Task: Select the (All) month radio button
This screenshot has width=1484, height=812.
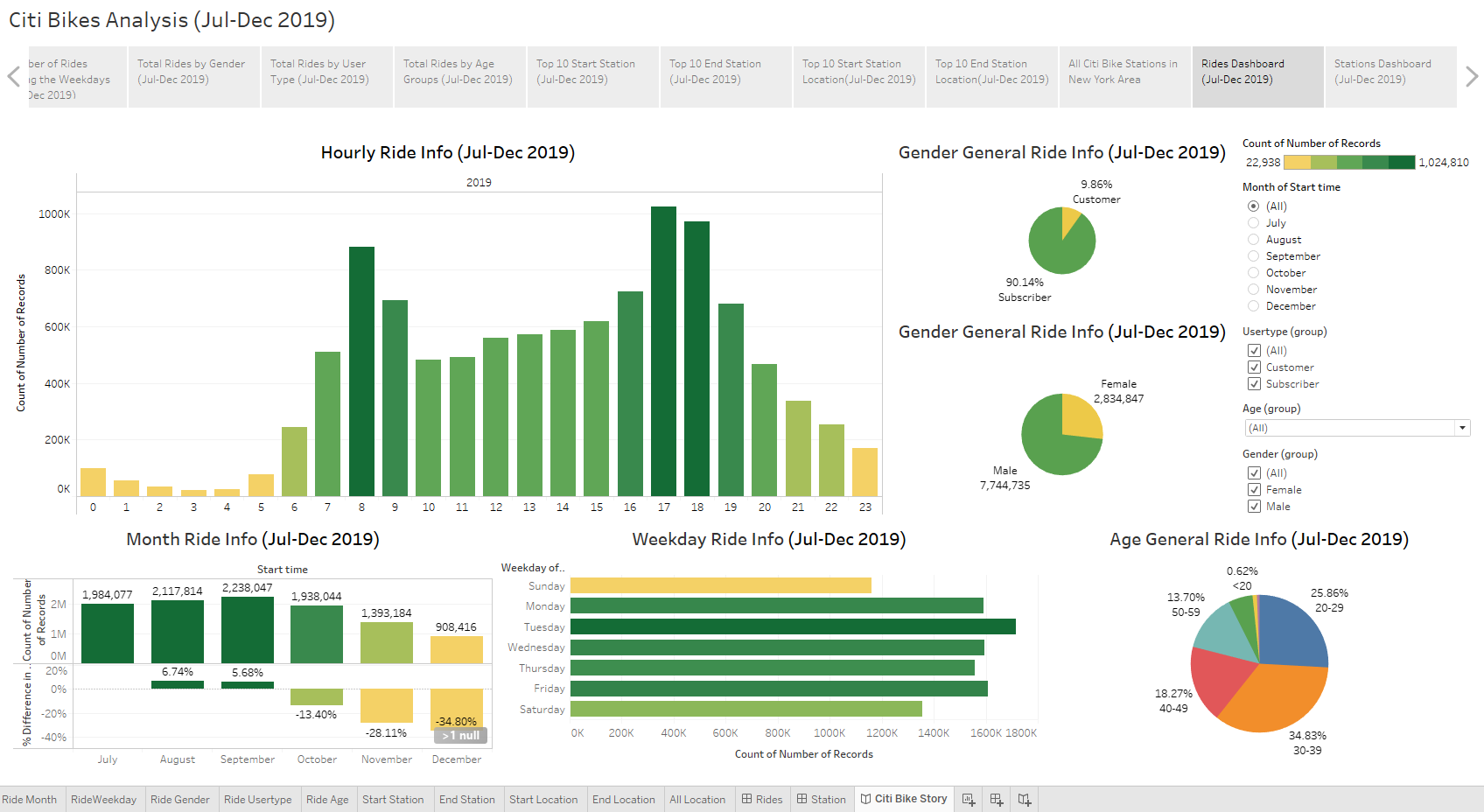Action: coord(1253,206)
